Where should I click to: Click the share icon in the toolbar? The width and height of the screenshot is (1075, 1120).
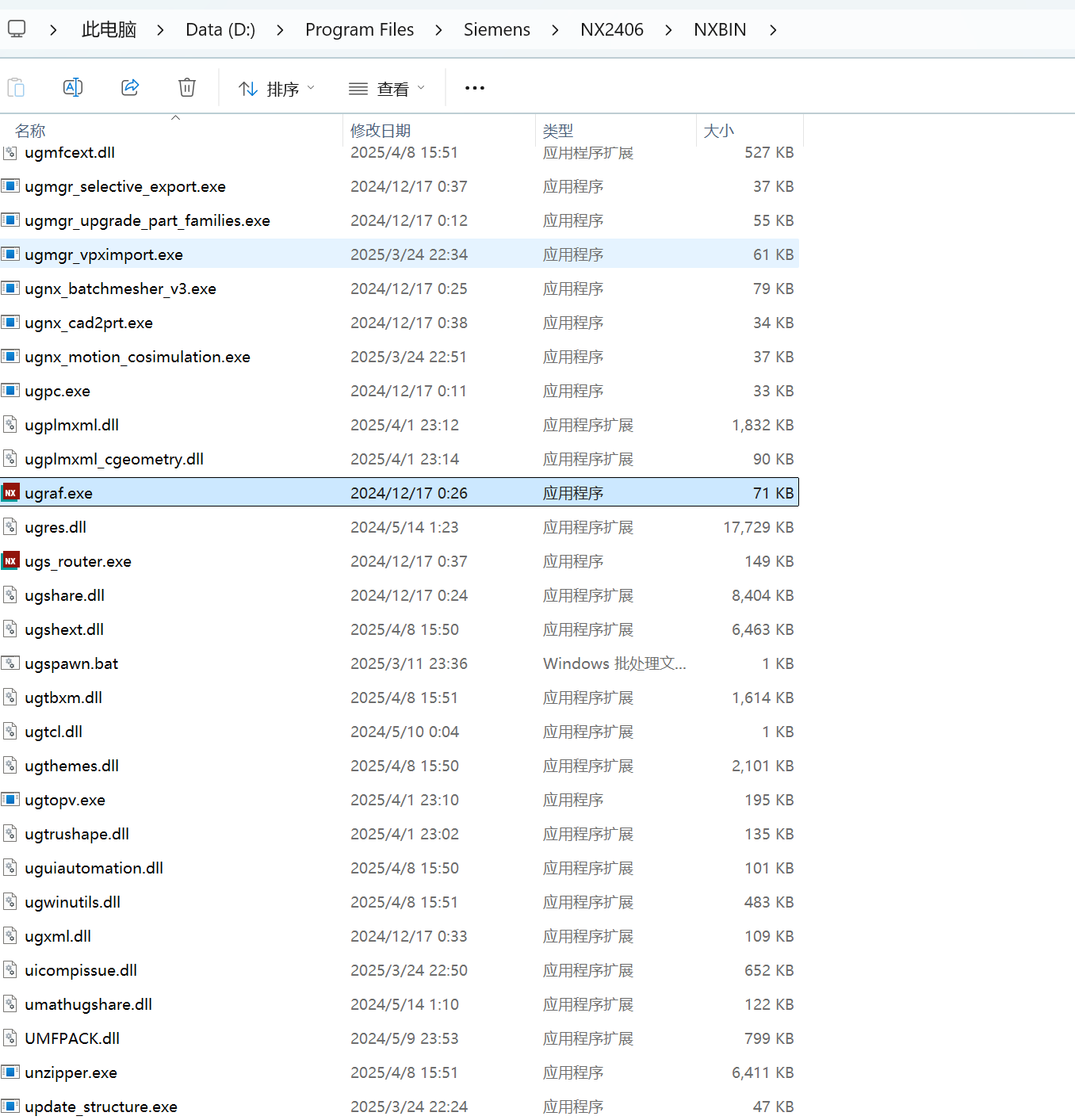click(130, 88)
